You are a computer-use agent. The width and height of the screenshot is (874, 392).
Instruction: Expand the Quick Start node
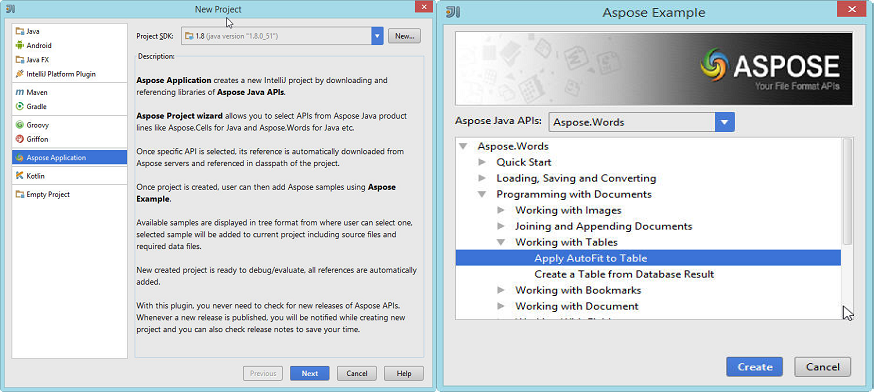tap(482, 162)
